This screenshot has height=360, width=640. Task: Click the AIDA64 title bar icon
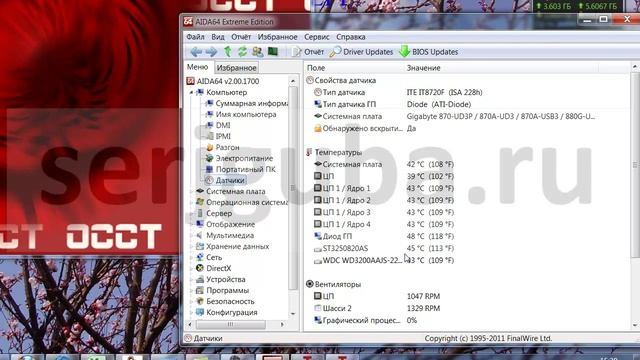pos(188,22)
